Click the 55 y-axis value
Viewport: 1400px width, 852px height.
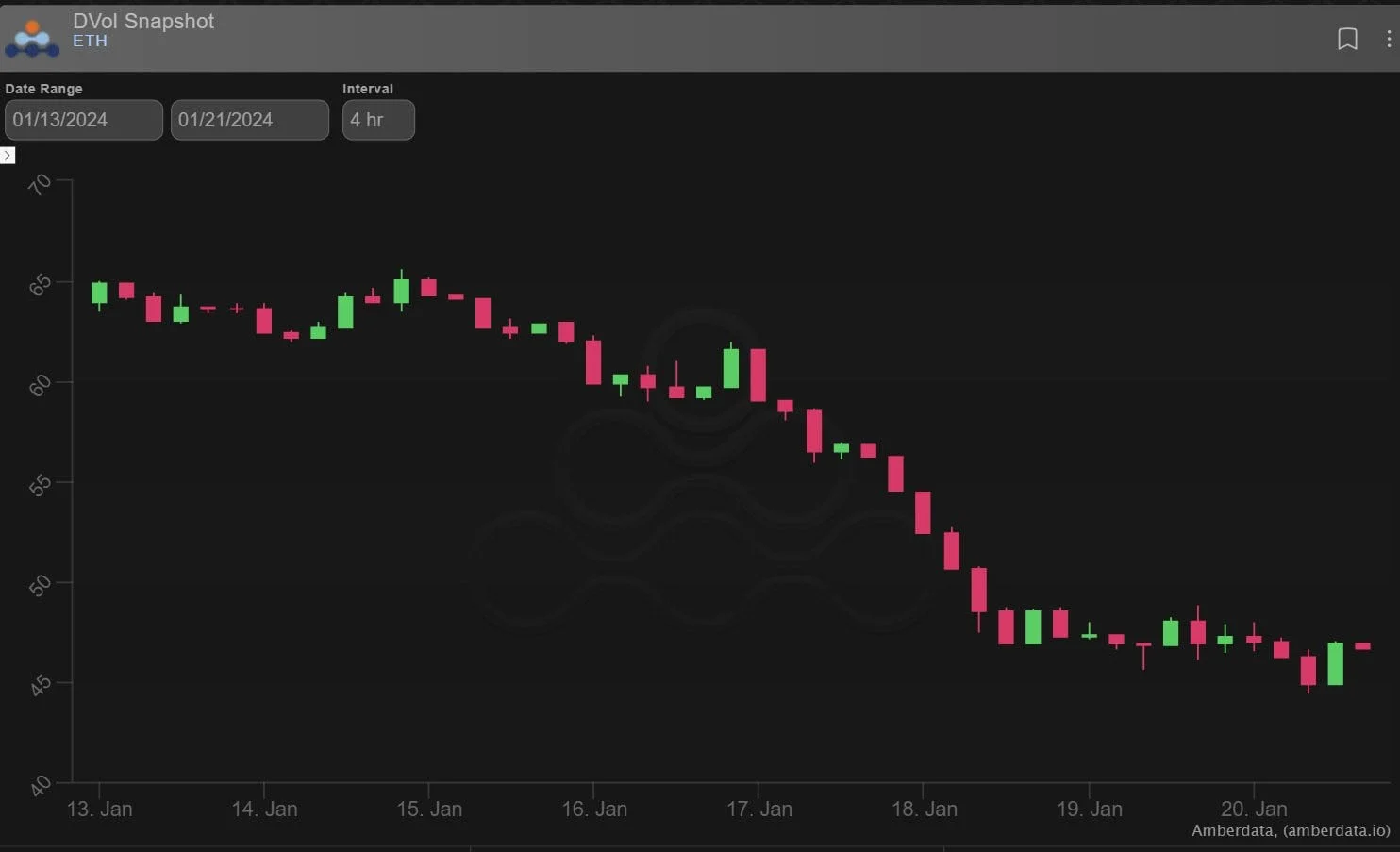[x=40, y=485]
